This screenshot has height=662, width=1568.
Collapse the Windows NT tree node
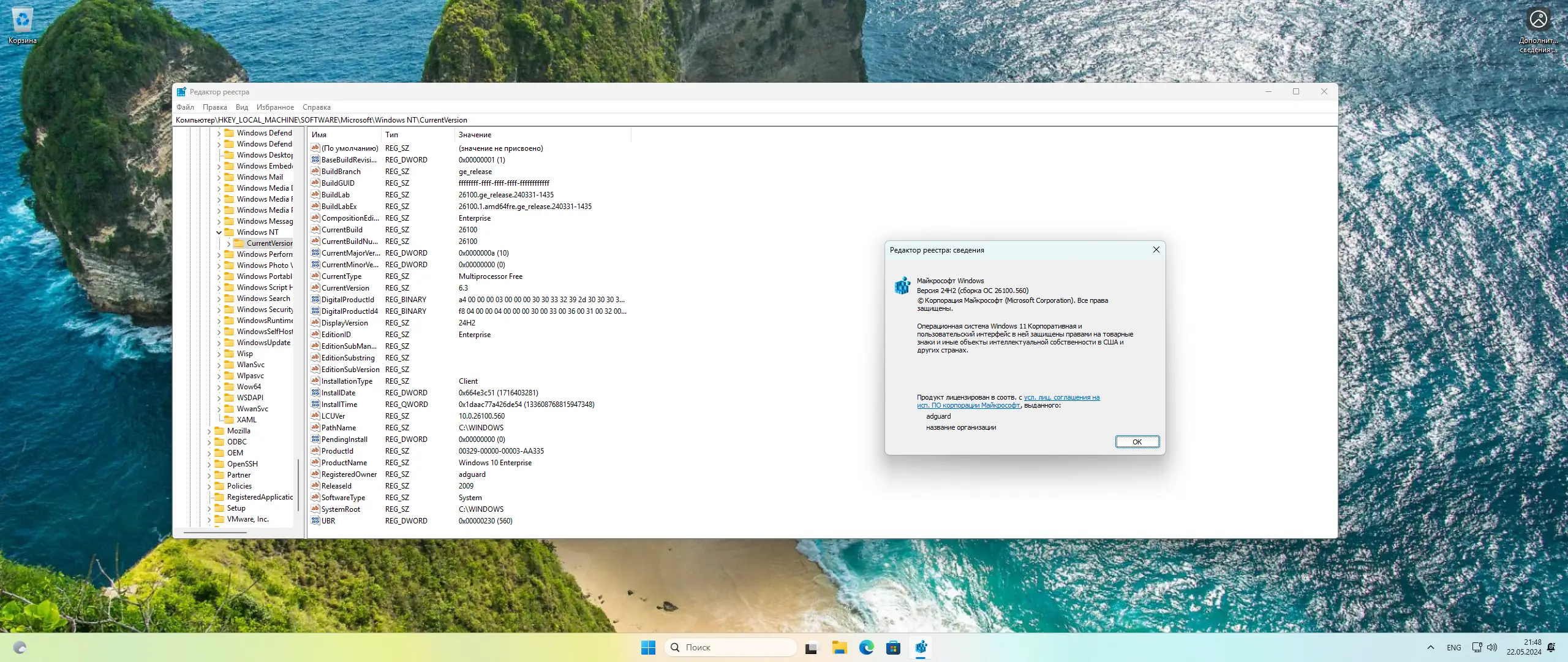pos(219,232)
